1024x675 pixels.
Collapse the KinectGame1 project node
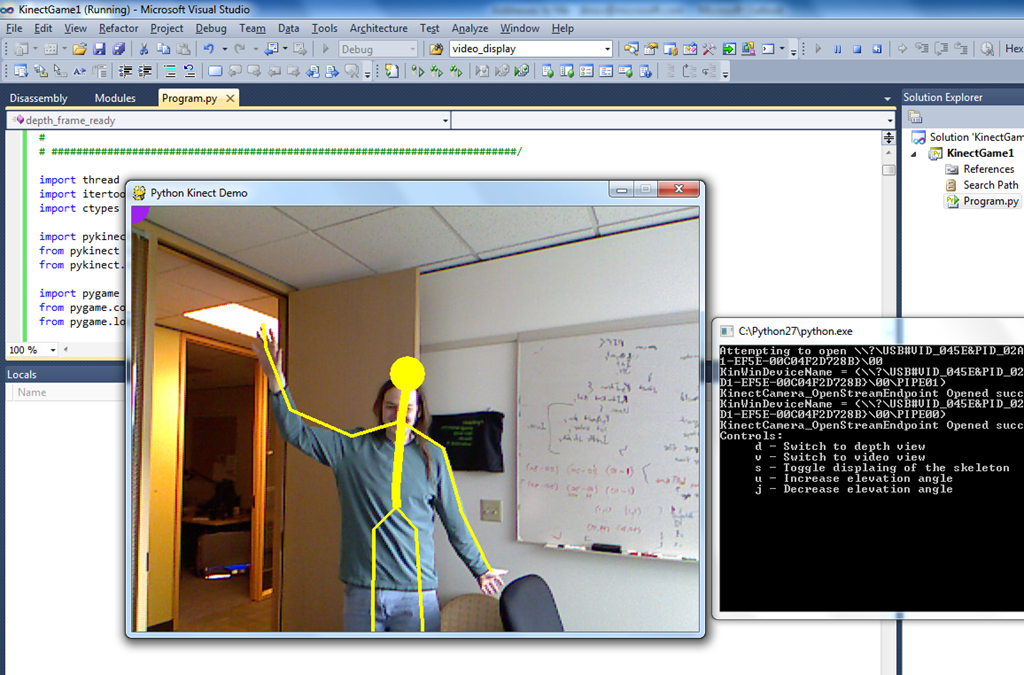tap(913, 154)
